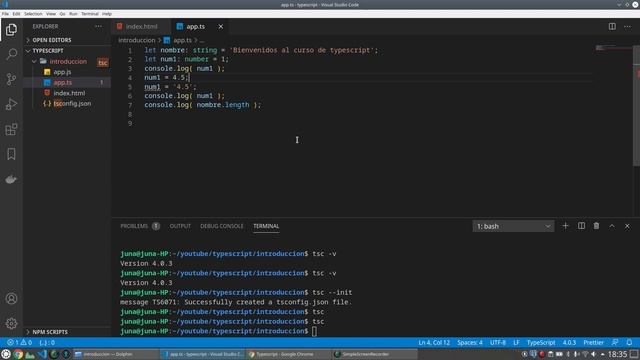The image size is (640, 360).
Task: Open the Help menu
Action: (x=107, y=14)
